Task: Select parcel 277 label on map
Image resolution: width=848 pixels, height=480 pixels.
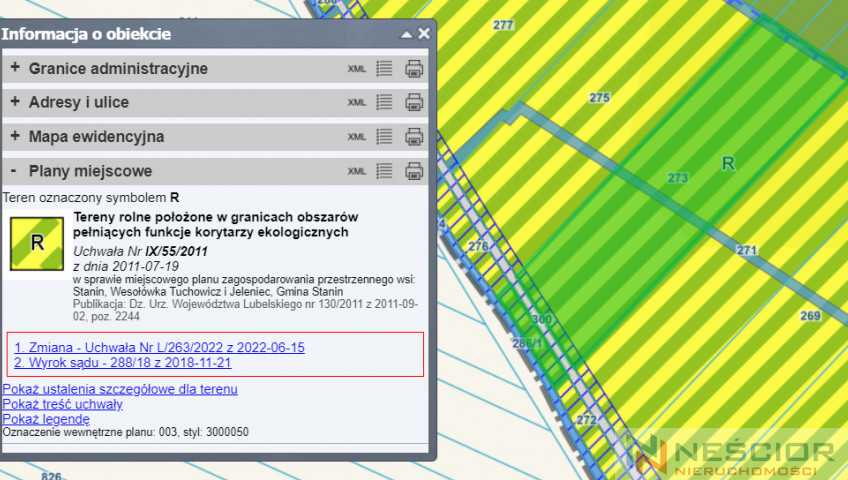Action: [503, 25]
